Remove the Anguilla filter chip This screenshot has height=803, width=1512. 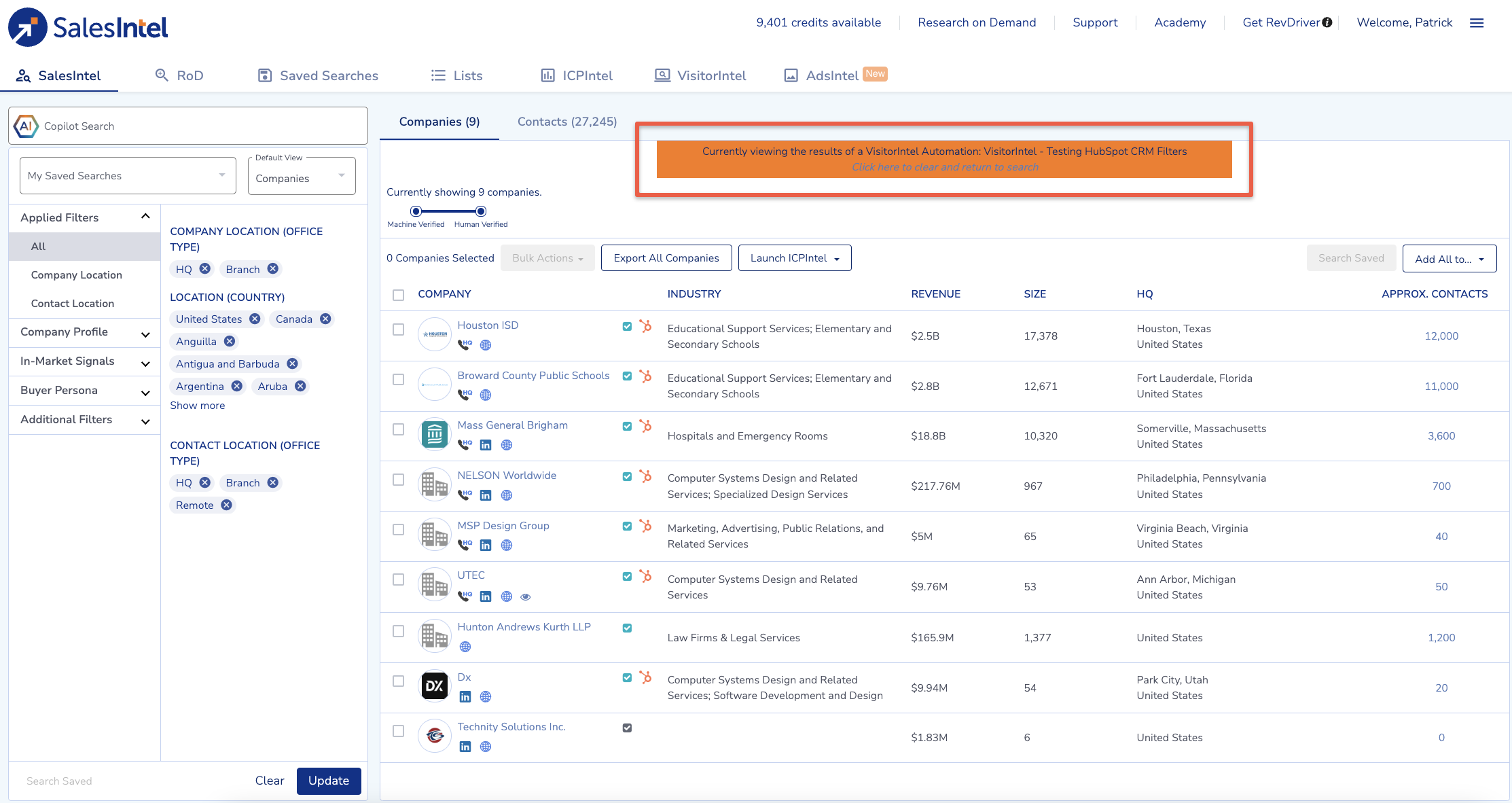230,341
